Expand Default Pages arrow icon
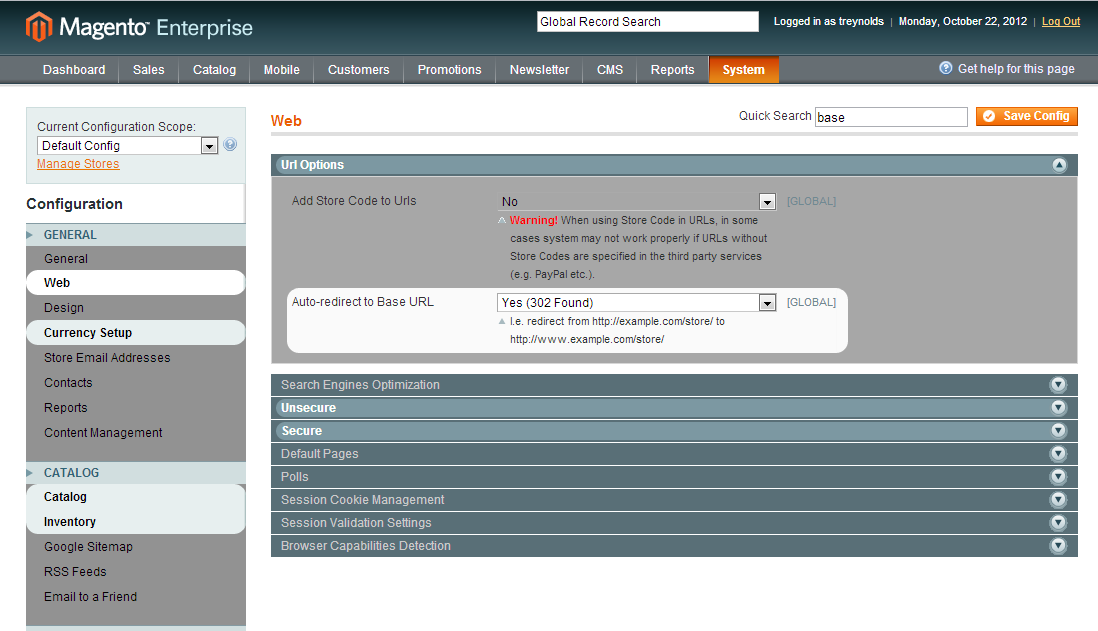Image resolution: width=1098 pixels, height=631 pixels. pyautogui.click(x=1058, y=454)
